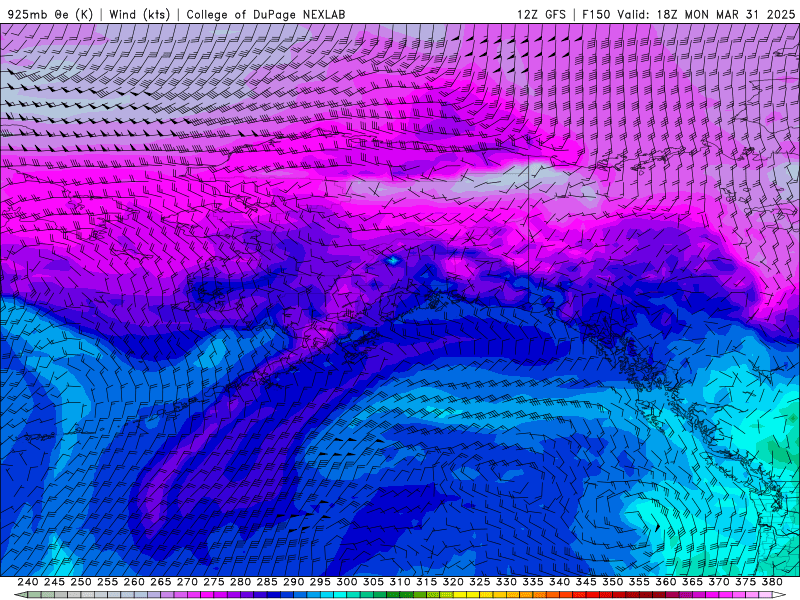Click the 300 color scale label
Viewport: 800px width, 600px height.
[346, 582]
